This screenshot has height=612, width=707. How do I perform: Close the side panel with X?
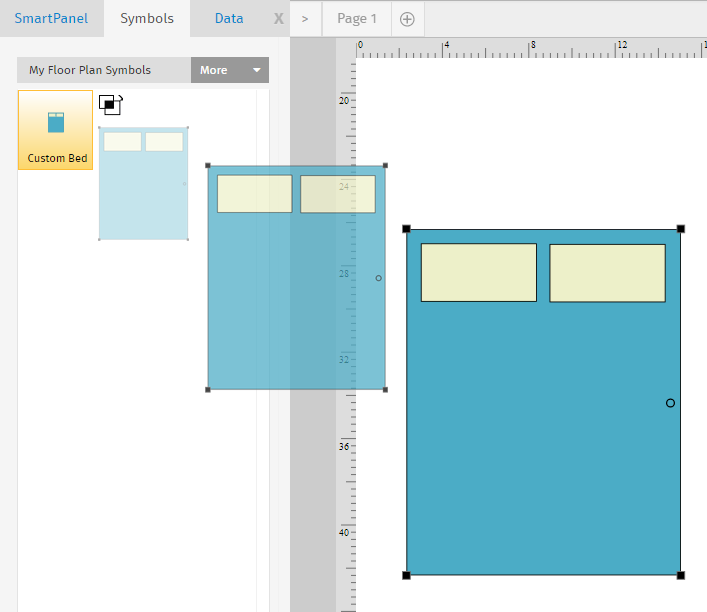pos(278,19)
